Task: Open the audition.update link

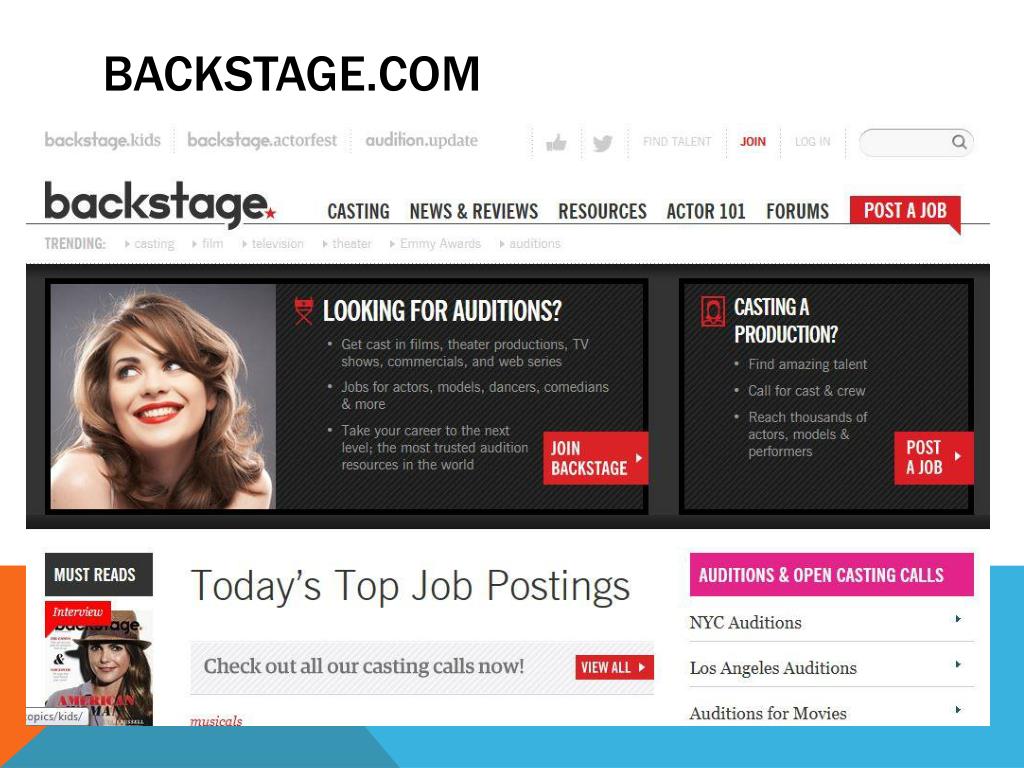Action: (421, 140)
